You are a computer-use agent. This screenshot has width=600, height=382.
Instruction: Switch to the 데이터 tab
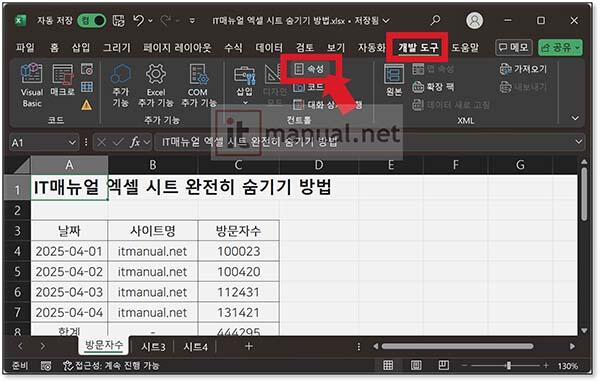click(x=269, y=47)
